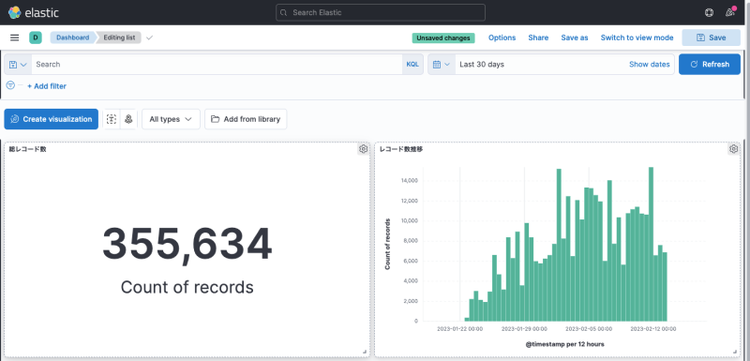
Task: Click the Unsaved changes badge
Action: coord(443,38)
